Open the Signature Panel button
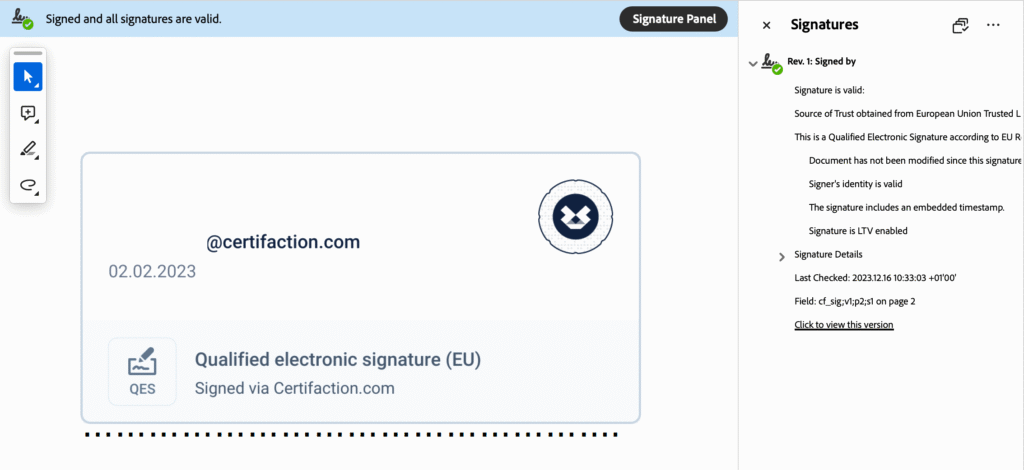Image resolution: width=1024 pixels, height=470 pixels. (x=673, y=19)
